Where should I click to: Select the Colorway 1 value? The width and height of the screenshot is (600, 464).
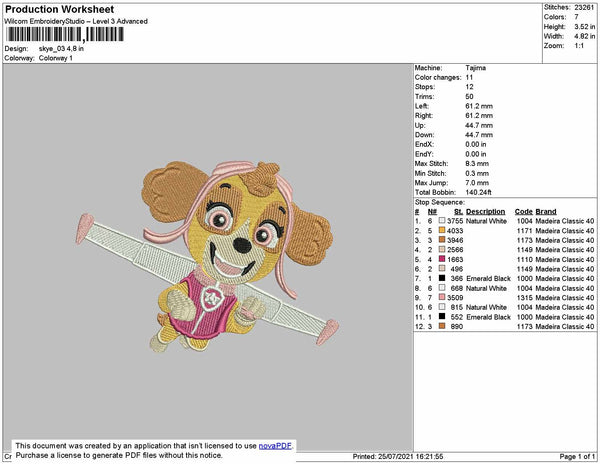(55, 58)
